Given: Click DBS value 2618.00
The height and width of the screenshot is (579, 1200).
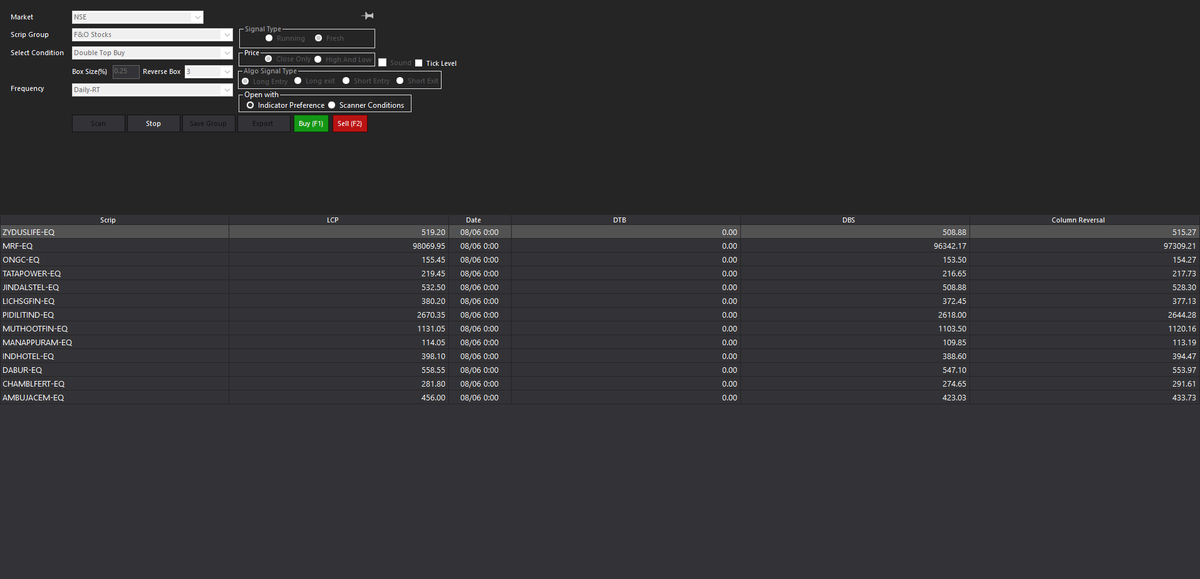Looking at the screenshot, I should pos(952,315).
